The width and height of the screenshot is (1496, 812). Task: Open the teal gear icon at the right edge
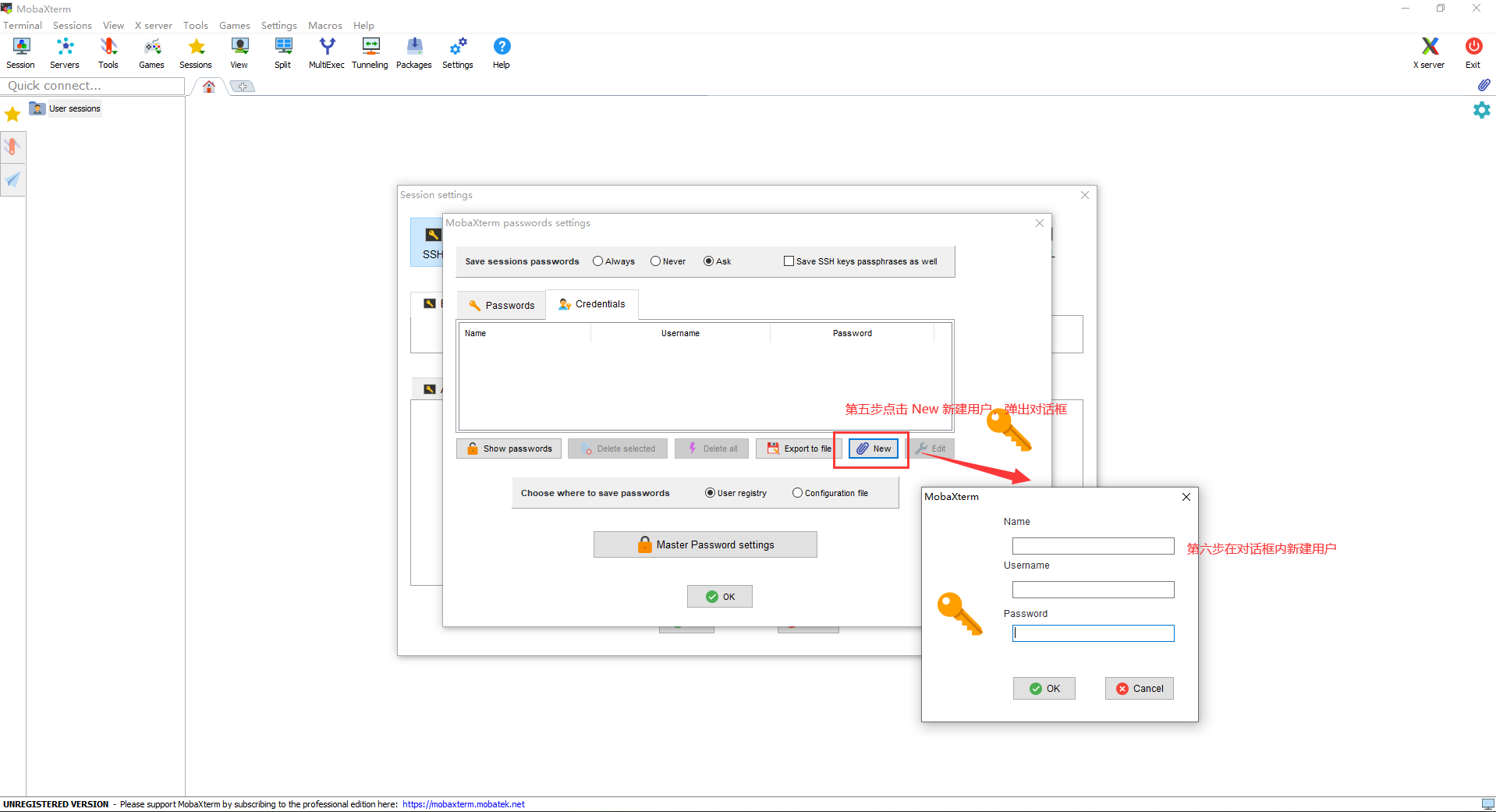tap(1481, 110)
